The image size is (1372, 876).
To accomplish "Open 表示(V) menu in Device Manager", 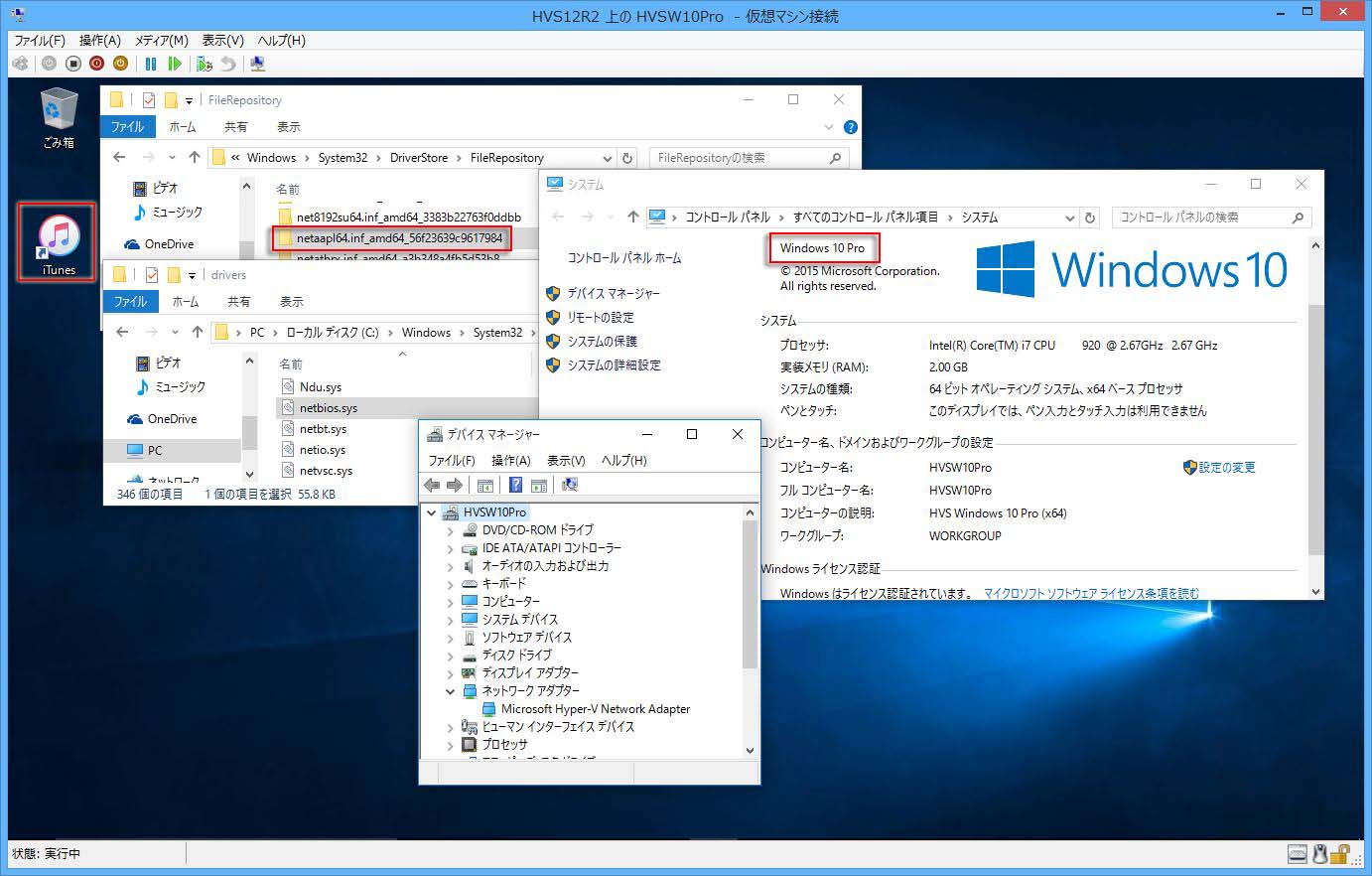I will click(566, 461).
